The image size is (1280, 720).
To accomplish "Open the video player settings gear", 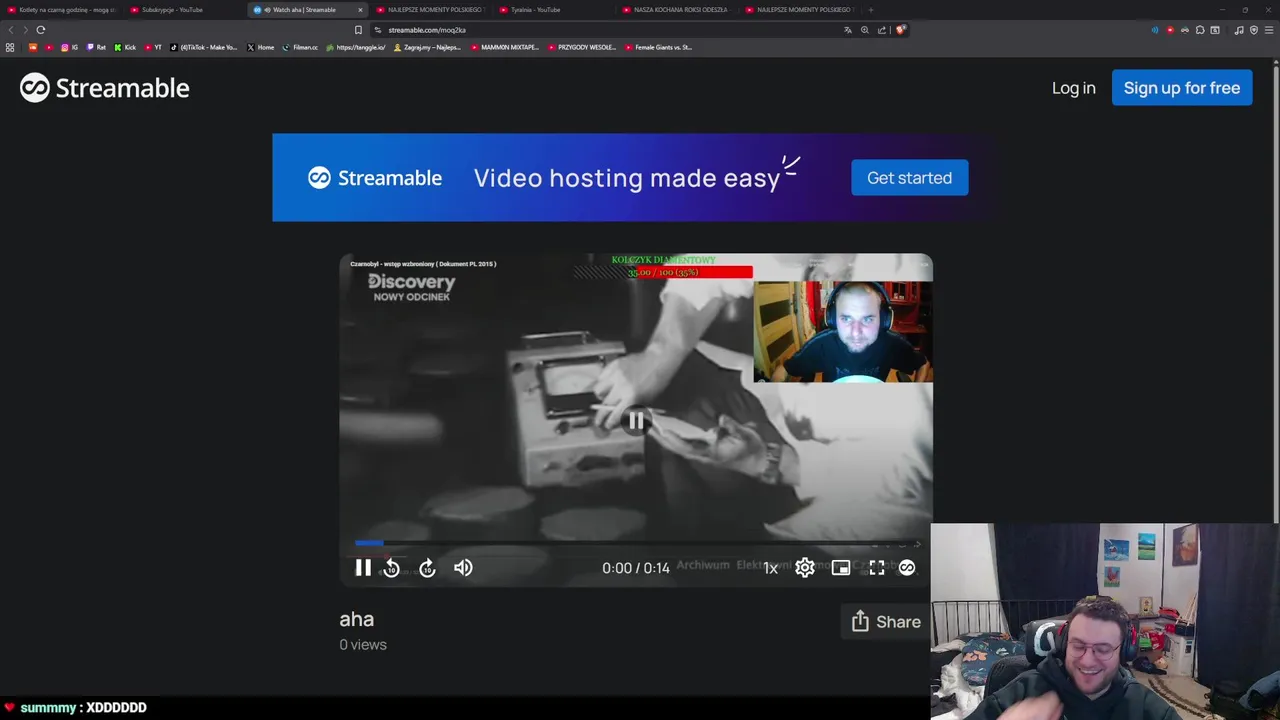I will click(x=805, y=568).
